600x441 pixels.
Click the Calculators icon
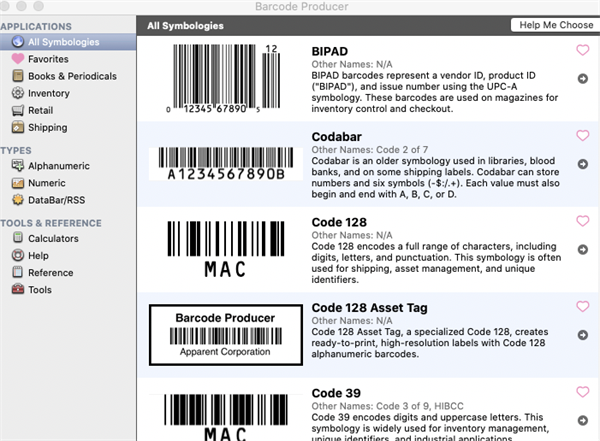pyautogui.click(x=18, y=238)
